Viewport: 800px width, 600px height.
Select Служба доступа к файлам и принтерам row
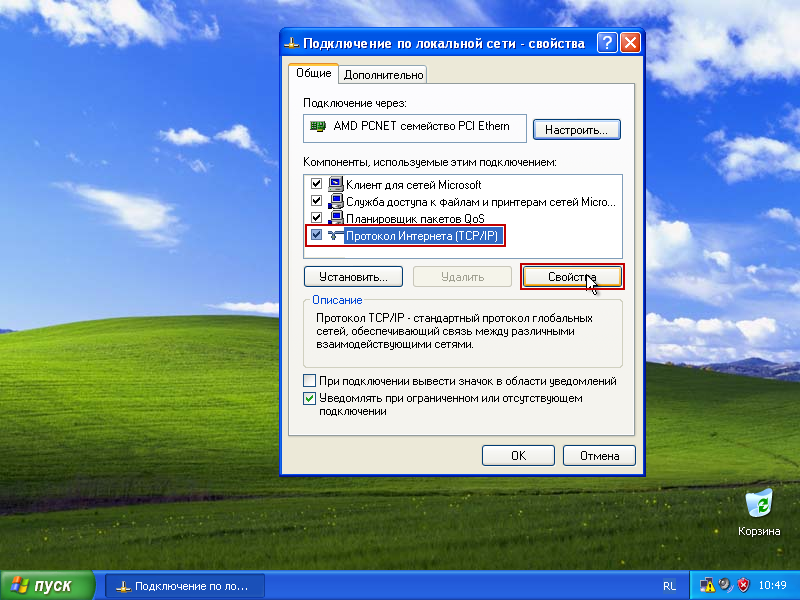pyautogui.click(x=481, y=202)
